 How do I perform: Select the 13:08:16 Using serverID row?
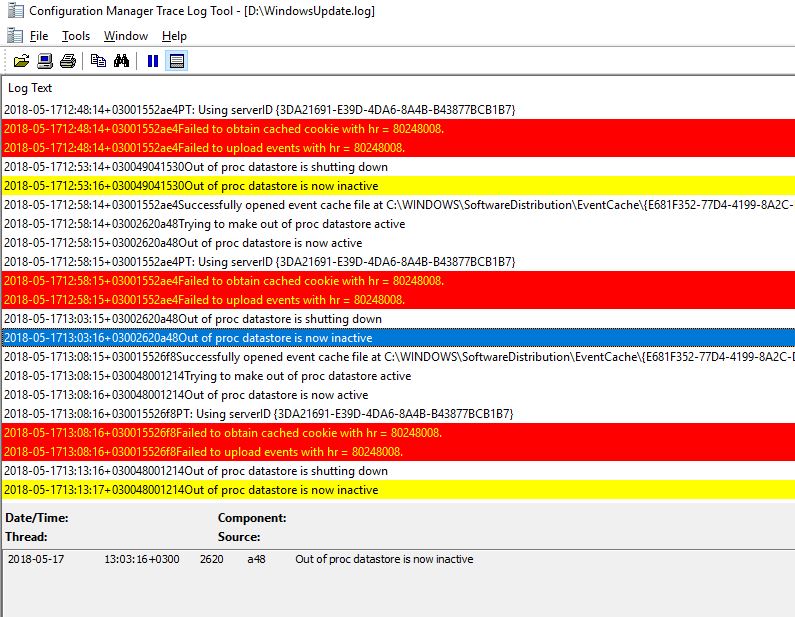(398, 414)
